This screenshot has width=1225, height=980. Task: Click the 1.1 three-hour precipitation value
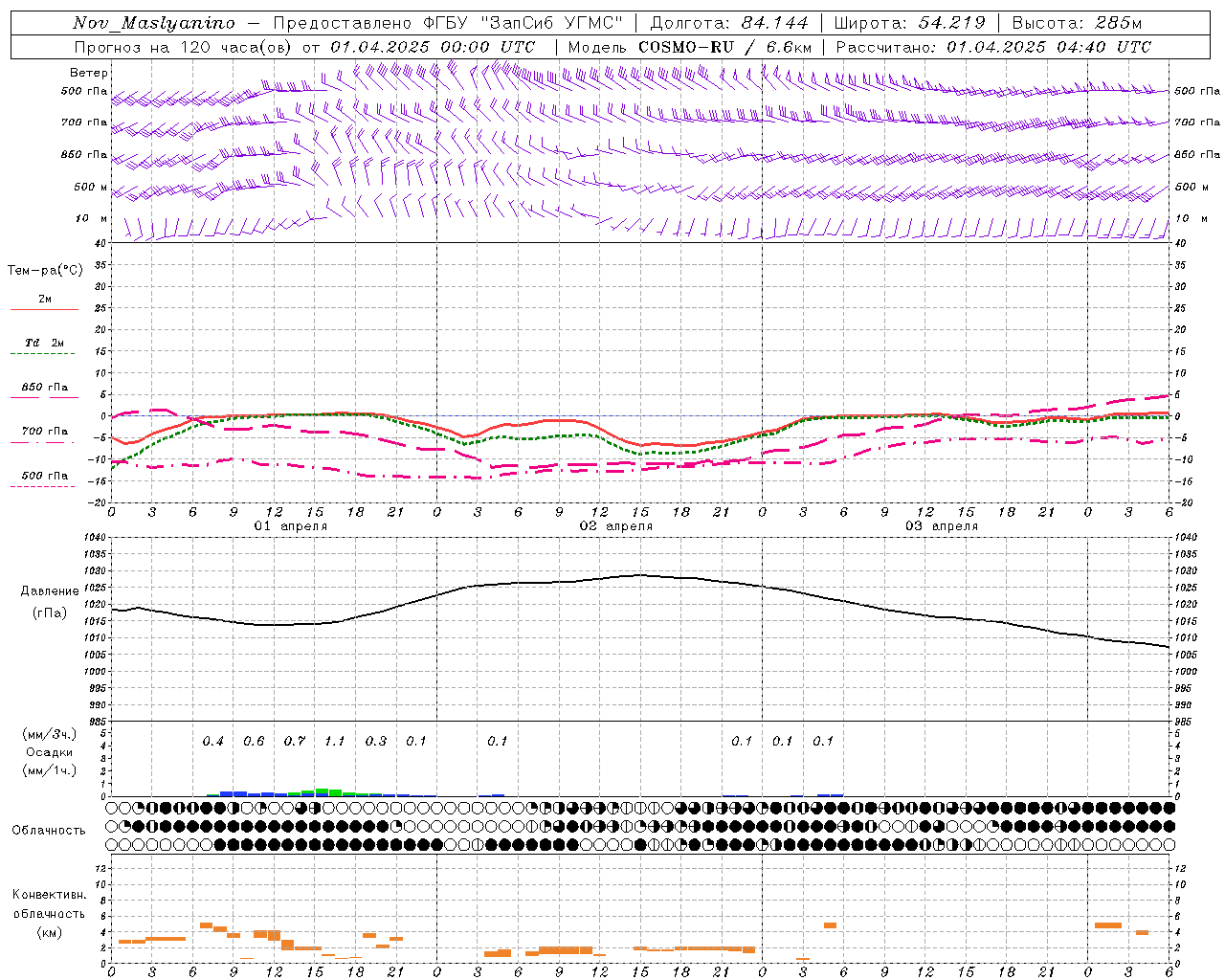click(x=334, y=741)
